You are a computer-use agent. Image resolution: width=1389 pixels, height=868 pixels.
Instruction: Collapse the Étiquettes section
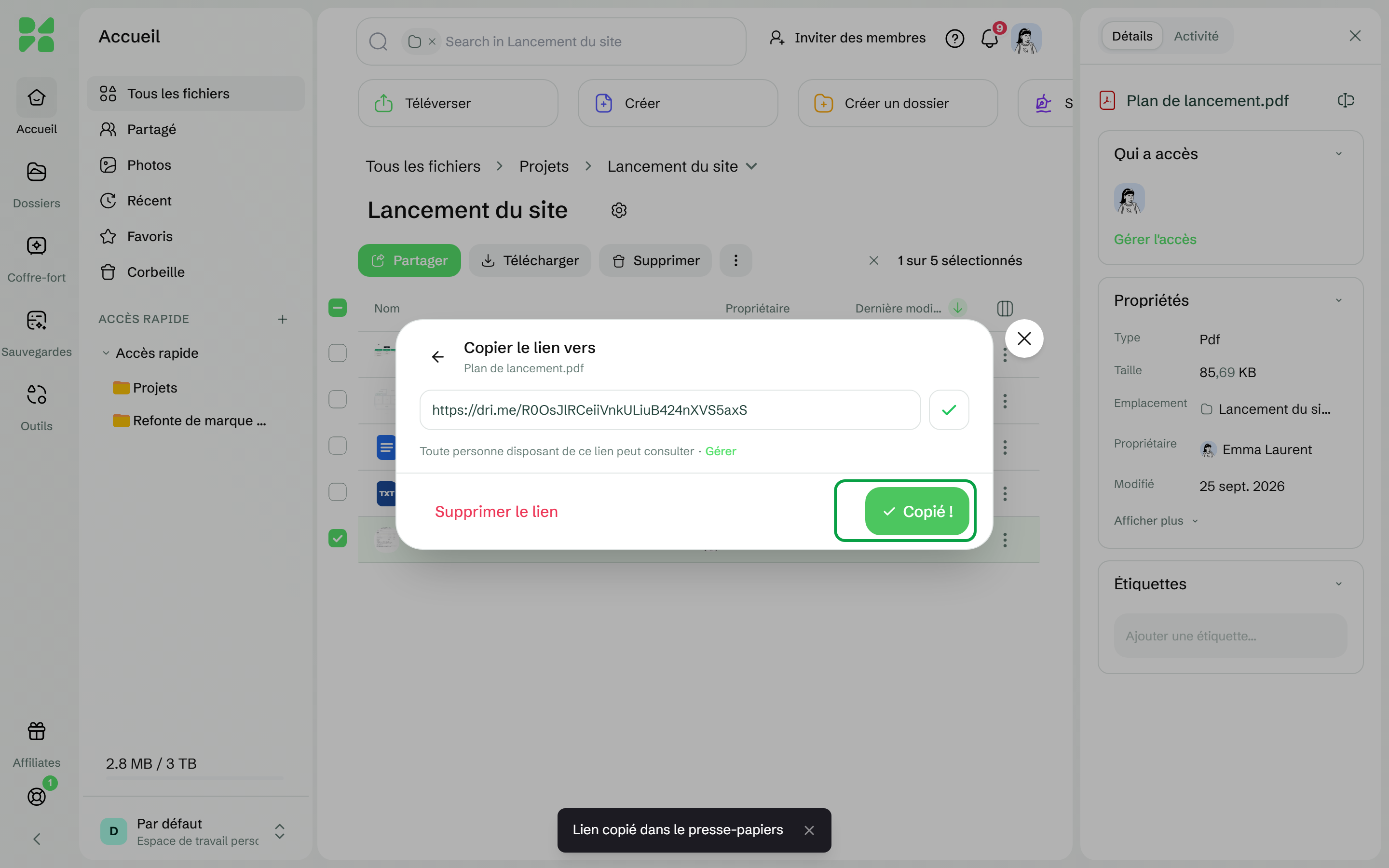(1338, 584)
